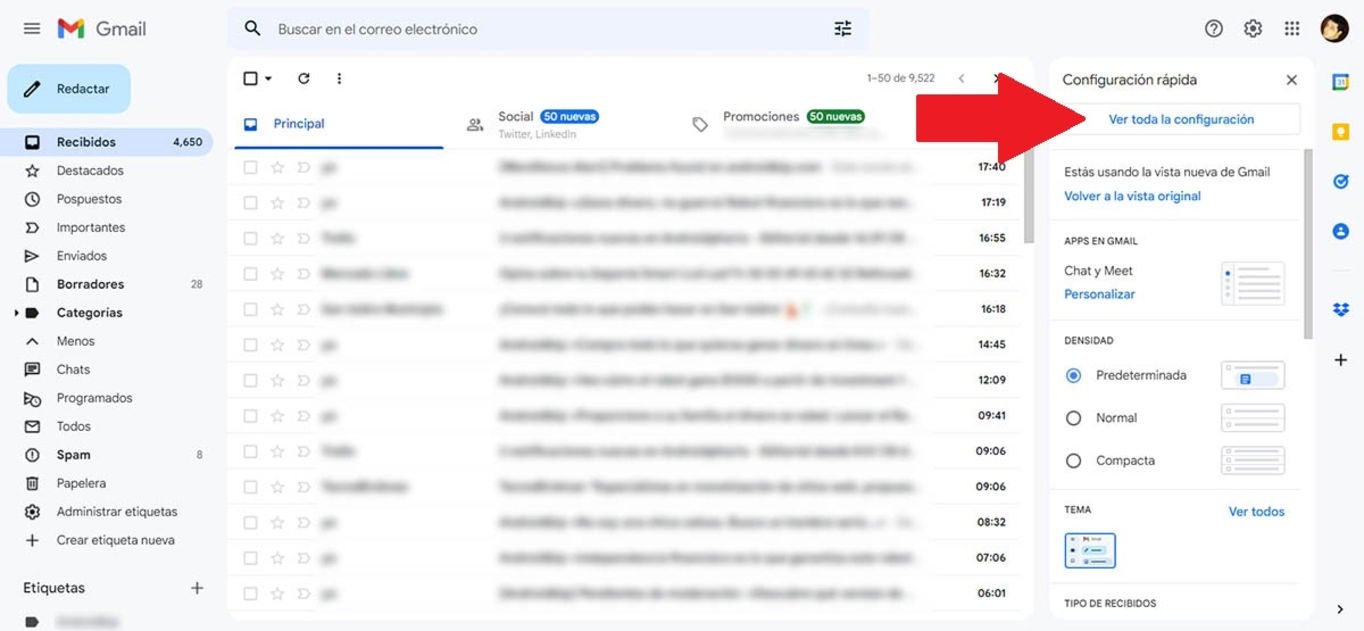The height and width of the screenshot is (631, 1364).
Task: Open Google Tasks from the sidebar
Action: (x=1340, y=180)
